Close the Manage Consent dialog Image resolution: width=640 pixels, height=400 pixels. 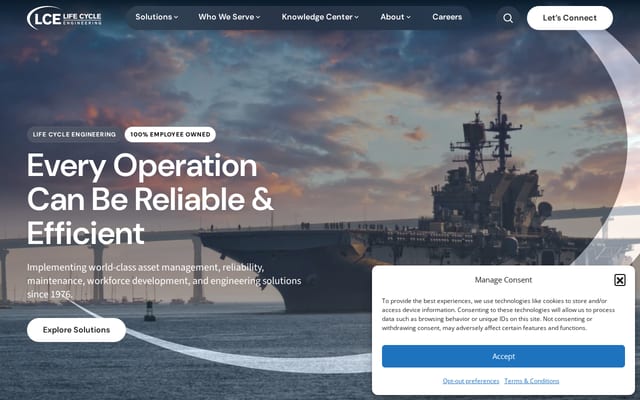[620, 280]
